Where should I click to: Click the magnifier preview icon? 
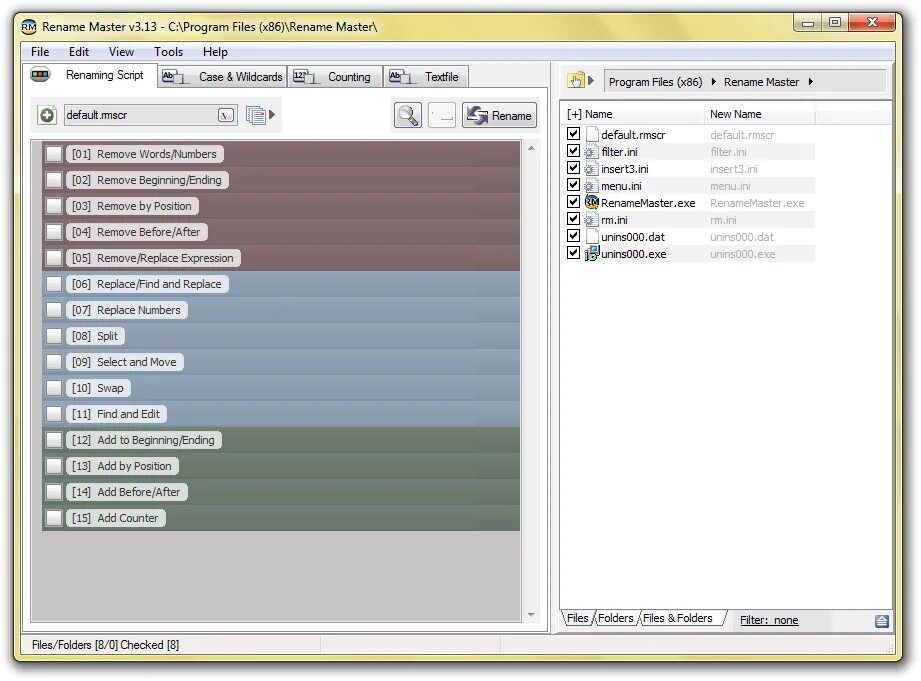tap(408, 115)
